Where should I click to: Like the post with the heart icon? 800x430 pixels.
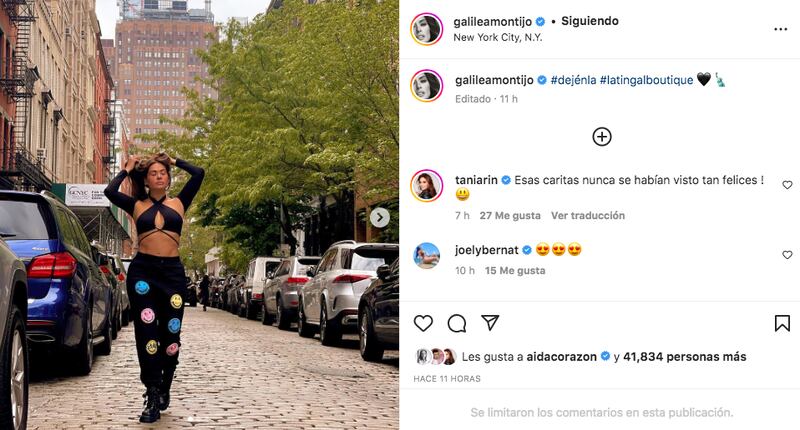click(x=423, y=323)
